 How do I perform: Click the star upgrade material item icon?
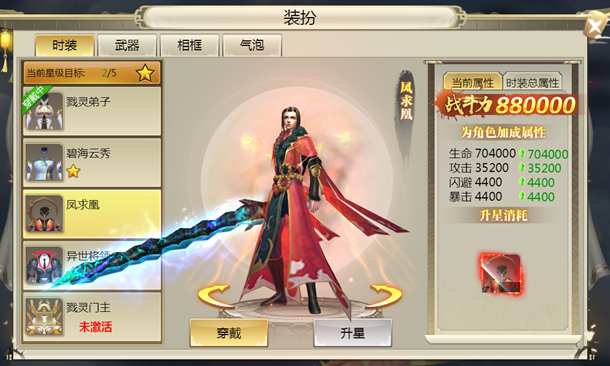click(x=501, y=273)
